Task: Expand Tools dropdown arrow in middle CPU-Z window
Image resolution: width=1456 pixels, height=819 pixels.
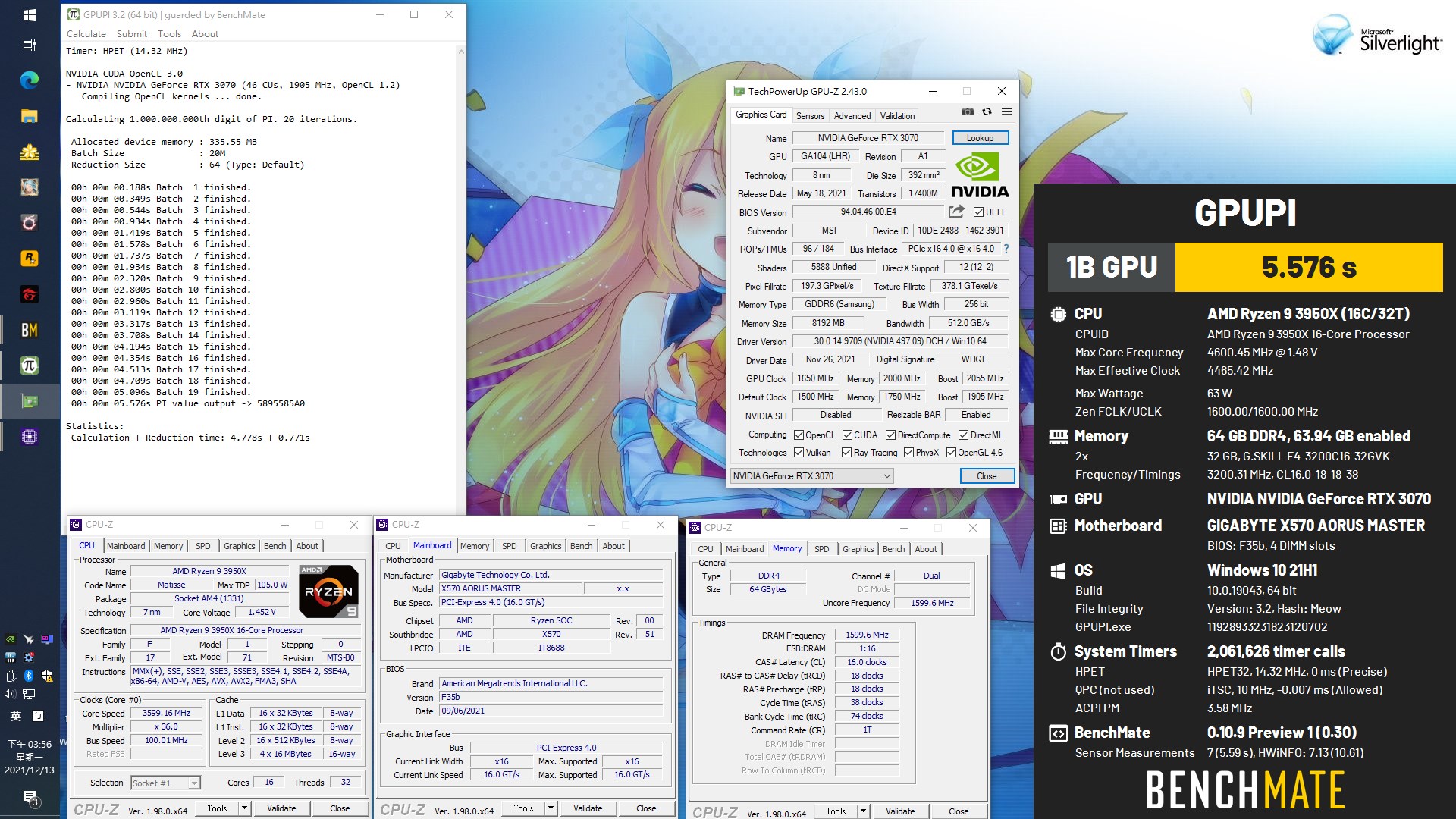Action: click(x=551, y=808)
